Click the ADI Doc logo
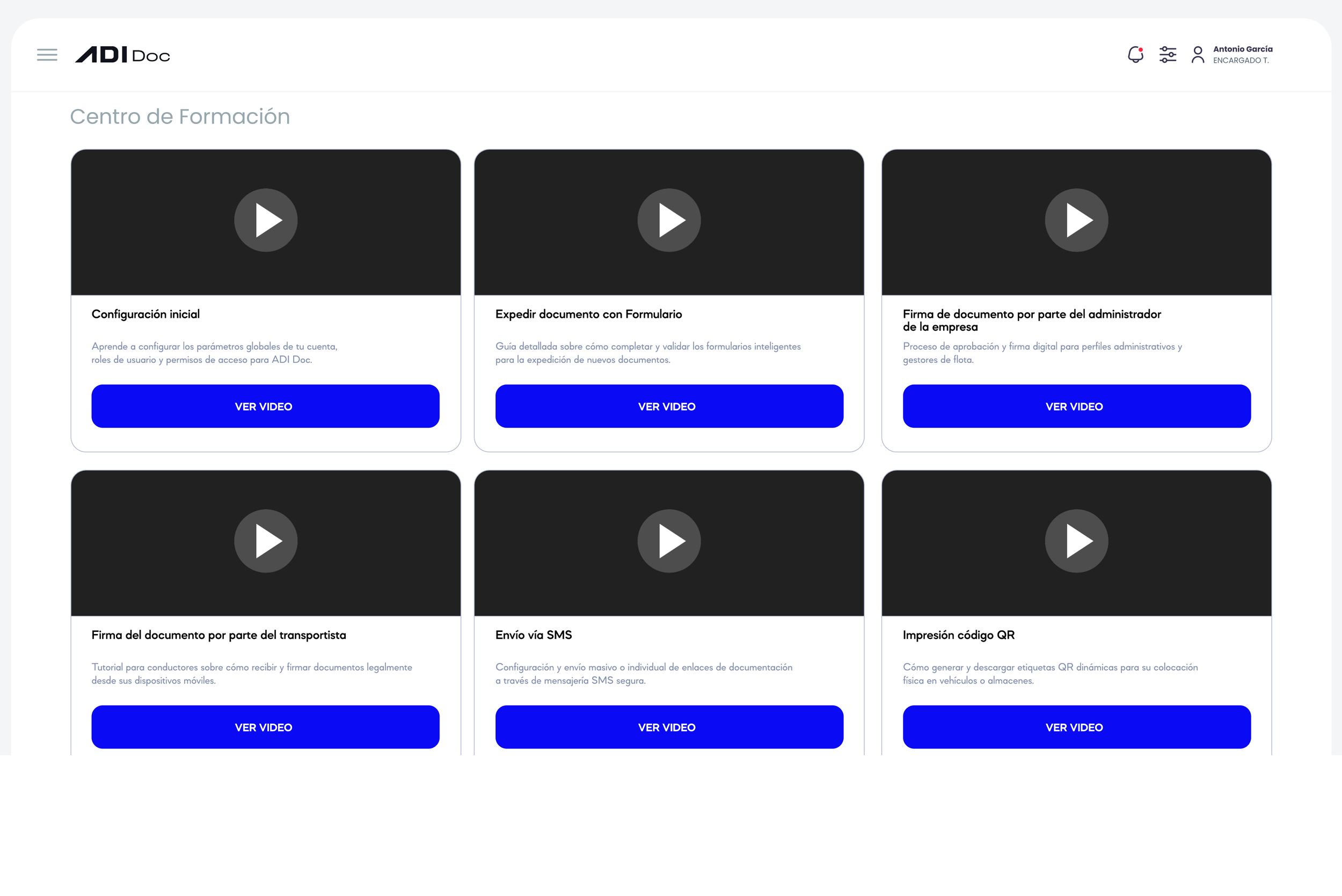Screen dimensions: 1342x896 tap(122, 55)
